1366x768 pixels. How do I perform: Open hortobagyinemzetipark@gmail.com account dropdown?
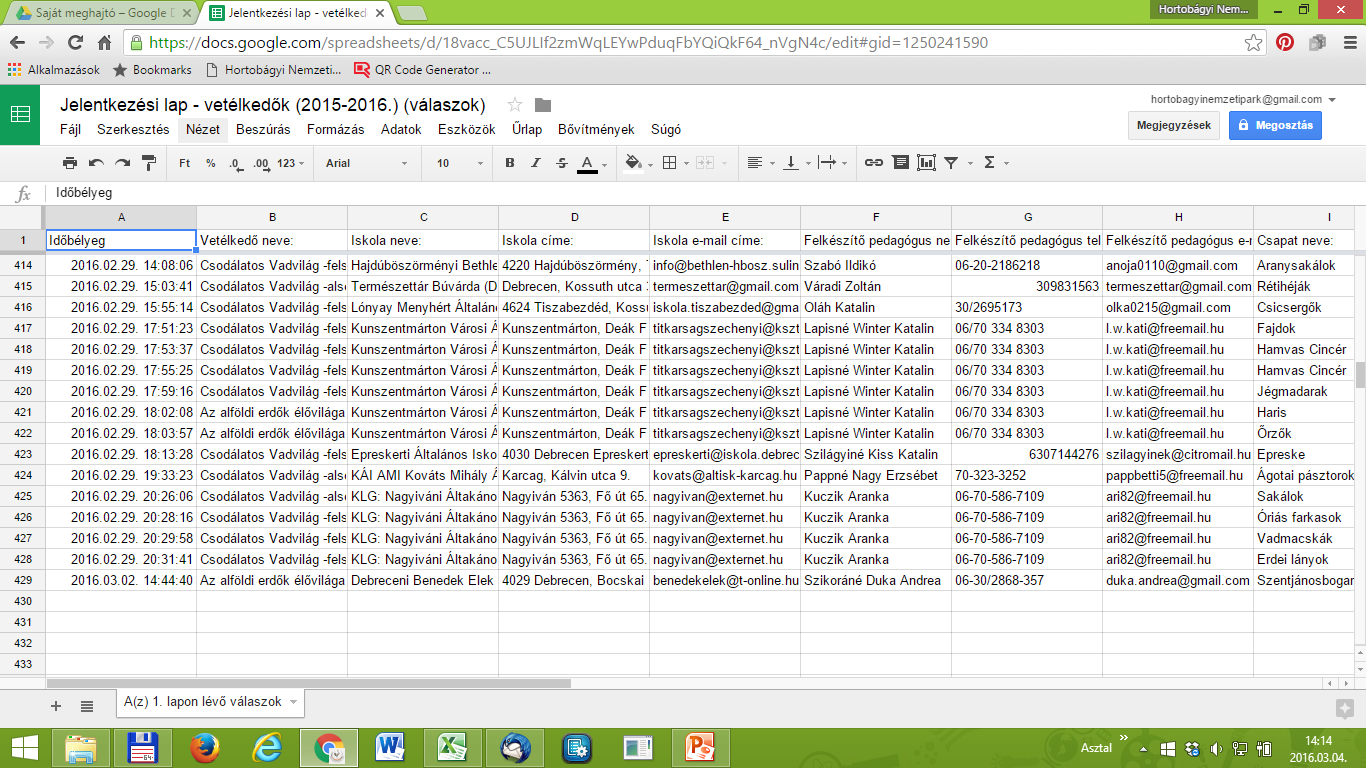click(1244, 99)
